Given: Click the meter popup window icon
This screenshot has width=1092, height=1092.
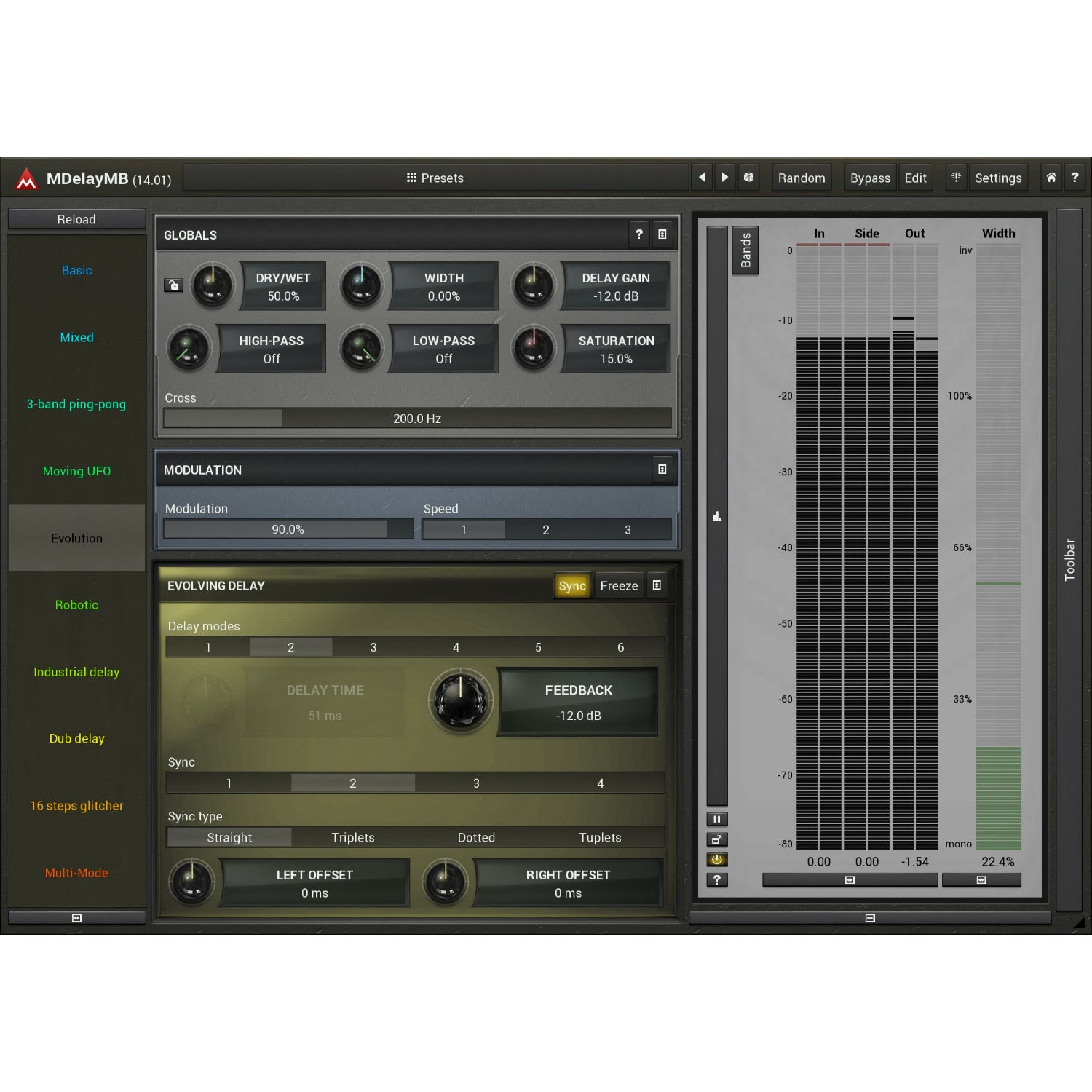Looking at the screenshot, I should [x=716, y=839].
